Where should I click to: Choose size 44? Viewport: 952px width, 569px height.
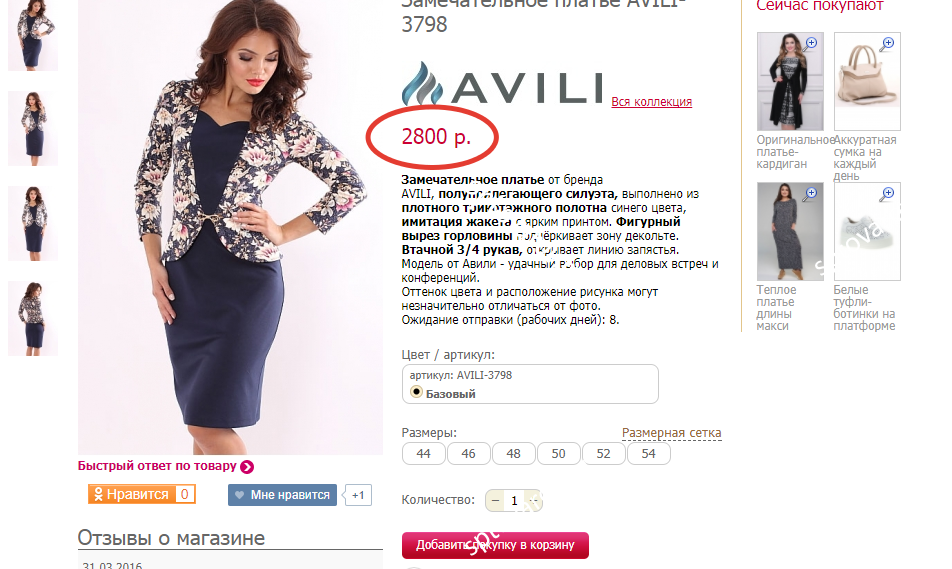(423, 454)
